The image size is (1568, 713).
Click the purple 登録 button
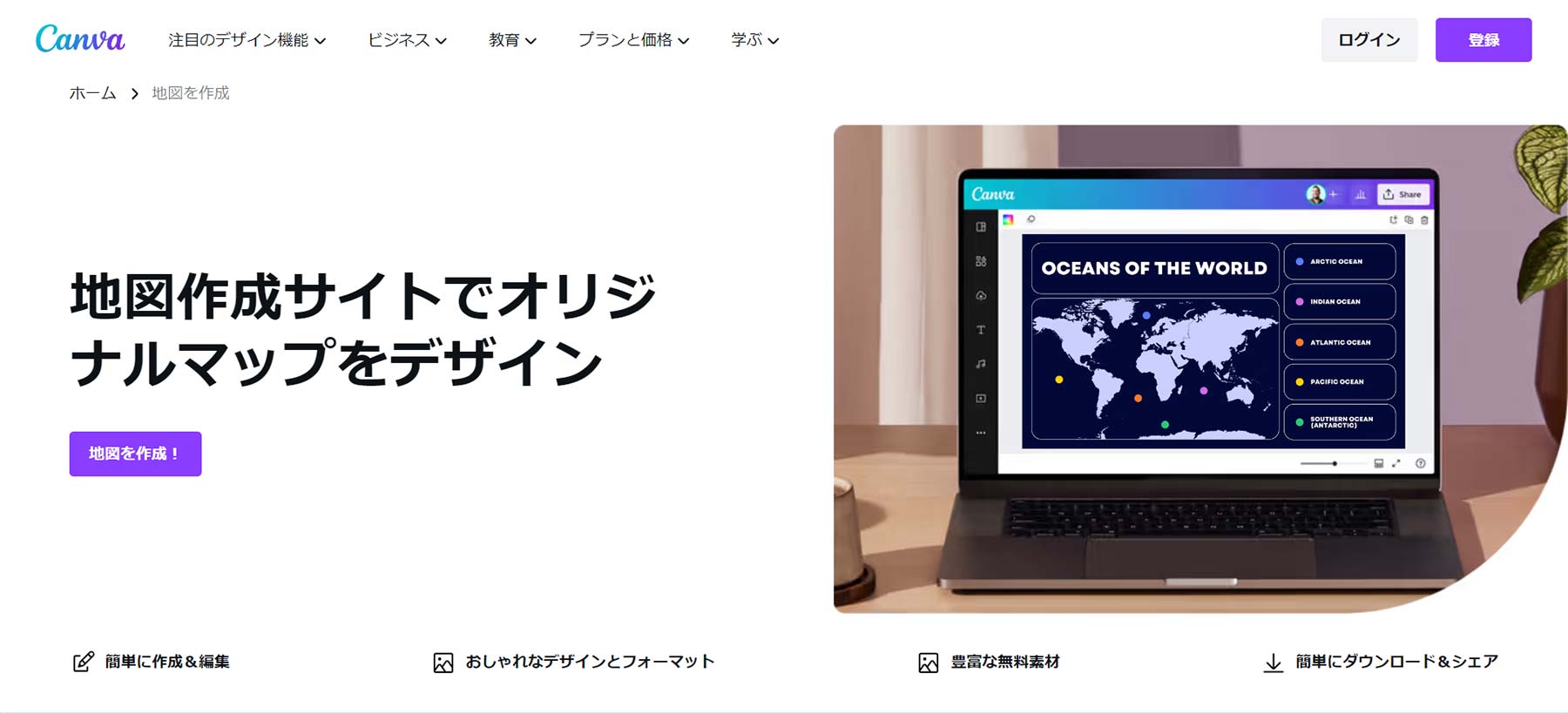tap(1484, 40)
